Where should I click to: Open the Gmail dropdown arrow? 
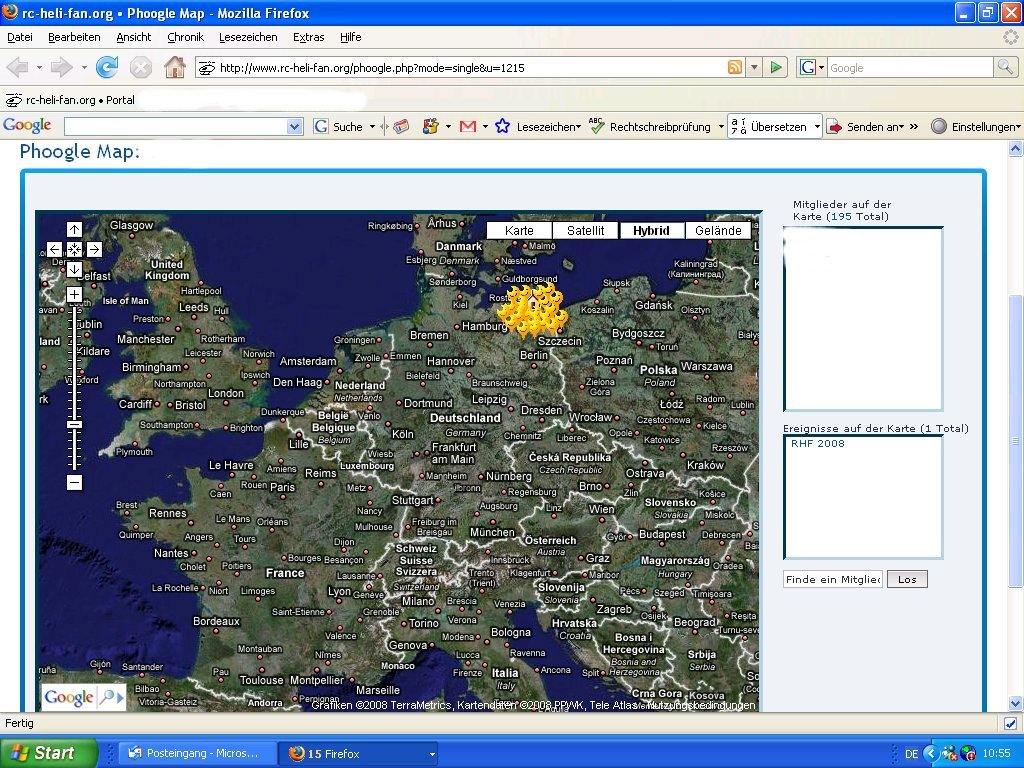485,127
